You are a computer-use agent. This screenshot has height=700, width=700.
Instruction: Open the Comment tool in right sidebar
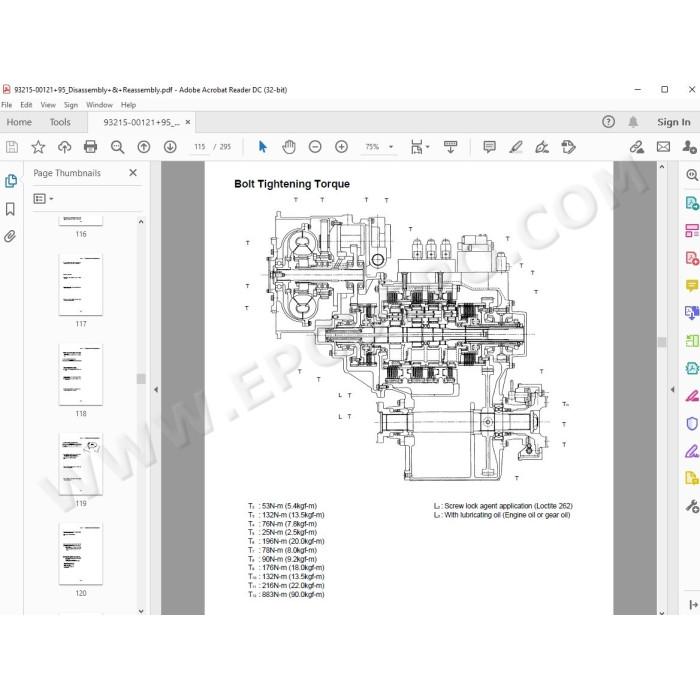(692, 285)
